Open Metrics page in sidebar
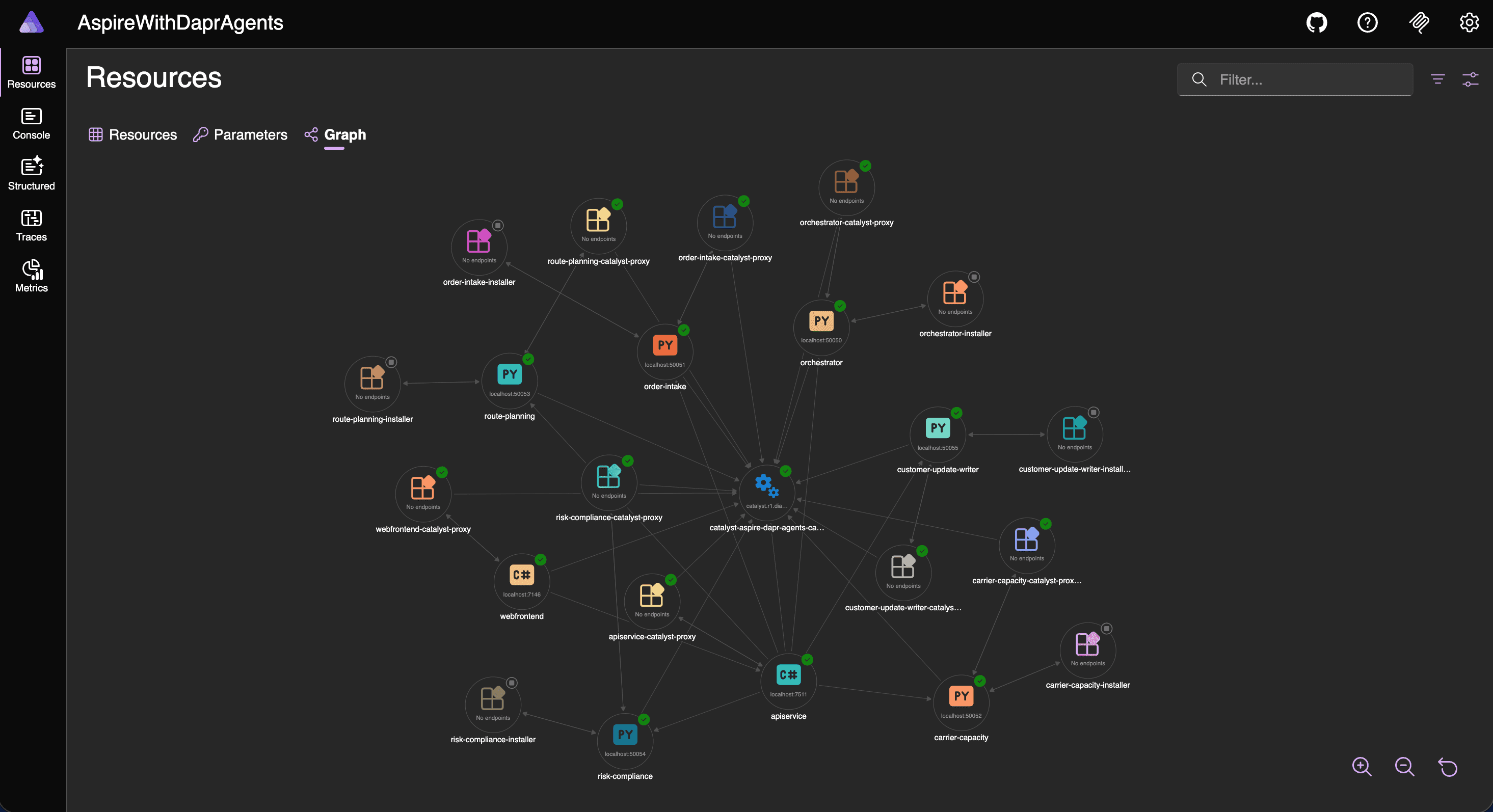This screenshot has width=1493, height=812. pyautogui.click(x=31, y=276)
